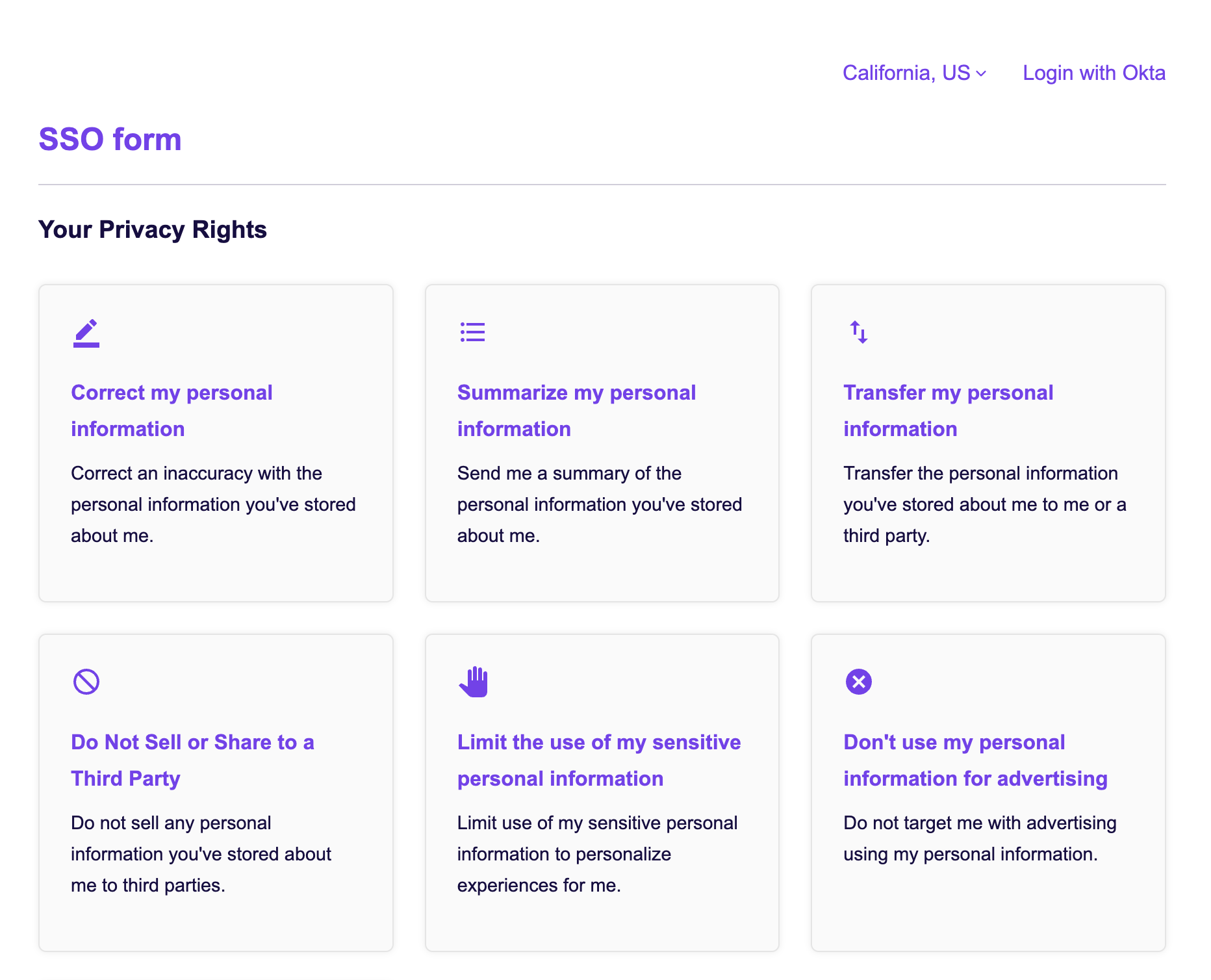The image size is (1211, 980).
Task: Select the advertising opt-out card
Action: click(x=987, y=792)
